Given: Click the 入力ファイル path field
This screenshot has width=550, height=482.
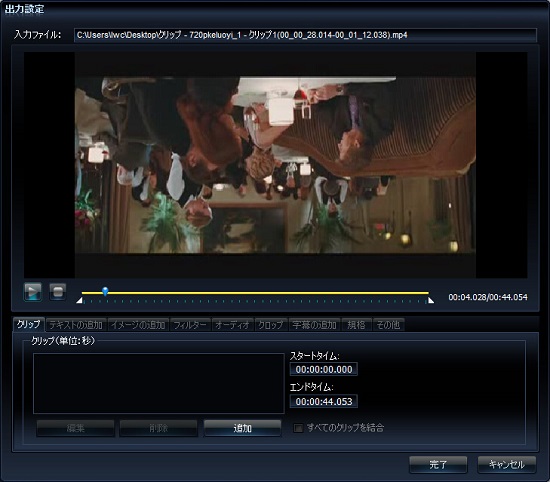Looking at the screenshot, I should tap(305, 35).
